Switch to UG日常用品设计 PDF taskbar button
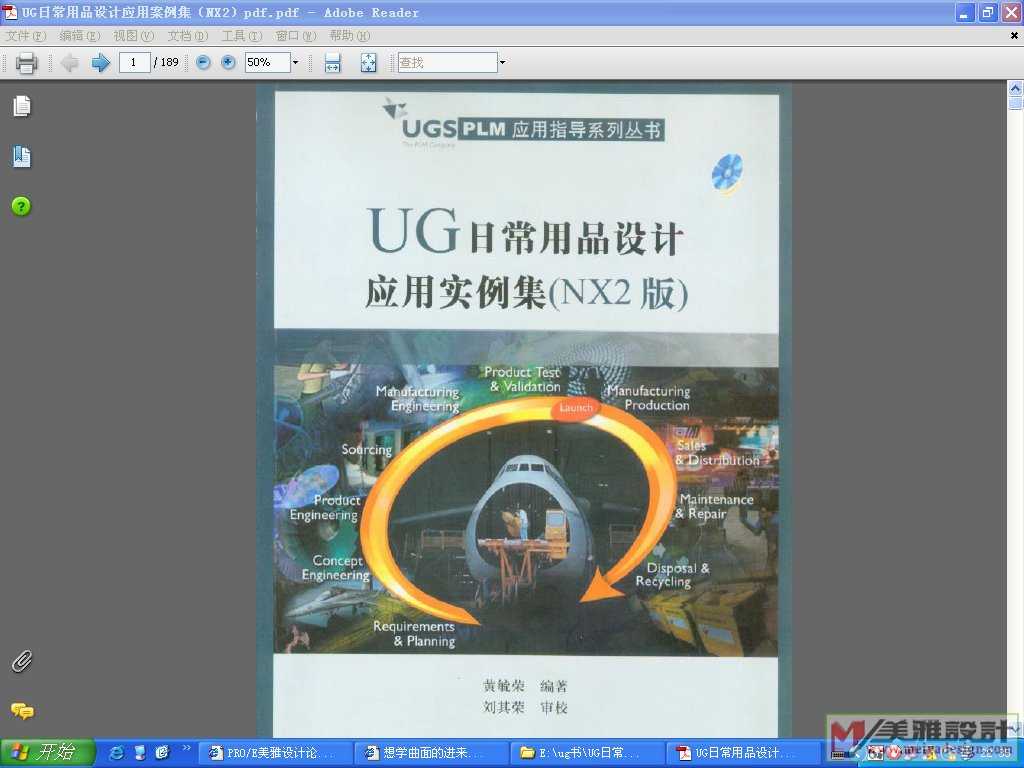 pos(743,753)
